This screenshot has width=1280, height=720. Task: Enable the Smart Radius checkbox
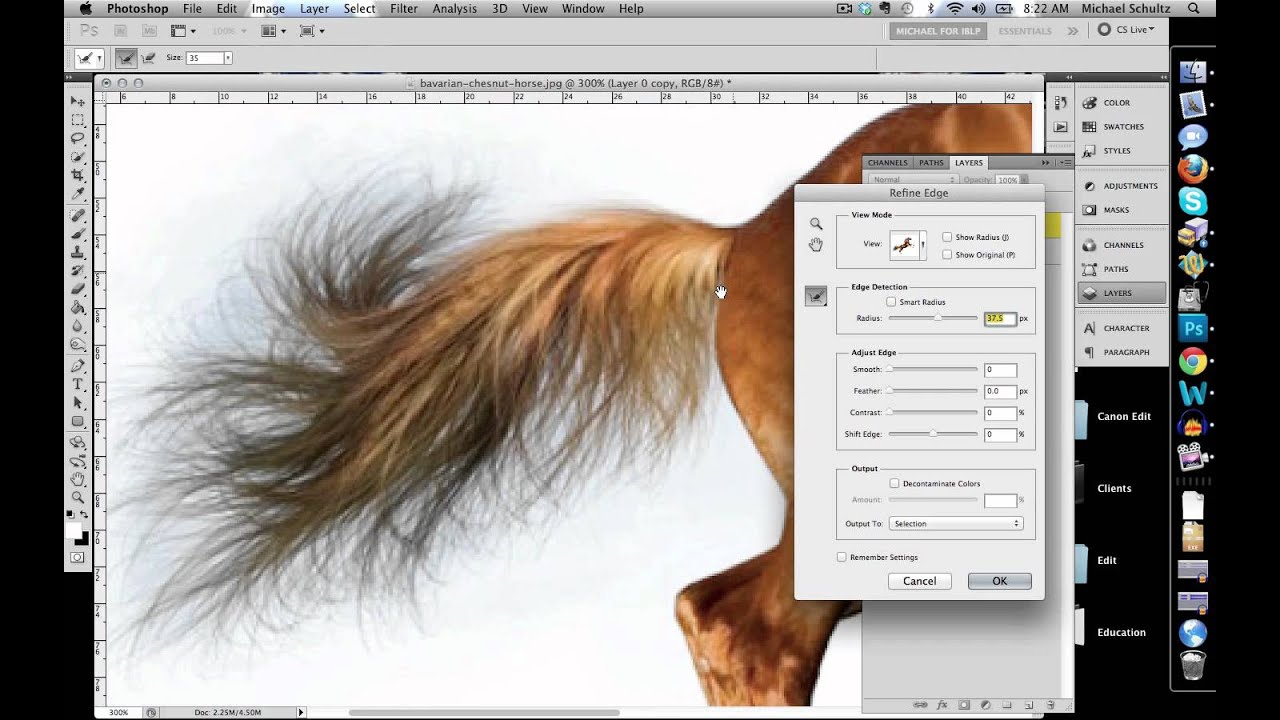891,302
